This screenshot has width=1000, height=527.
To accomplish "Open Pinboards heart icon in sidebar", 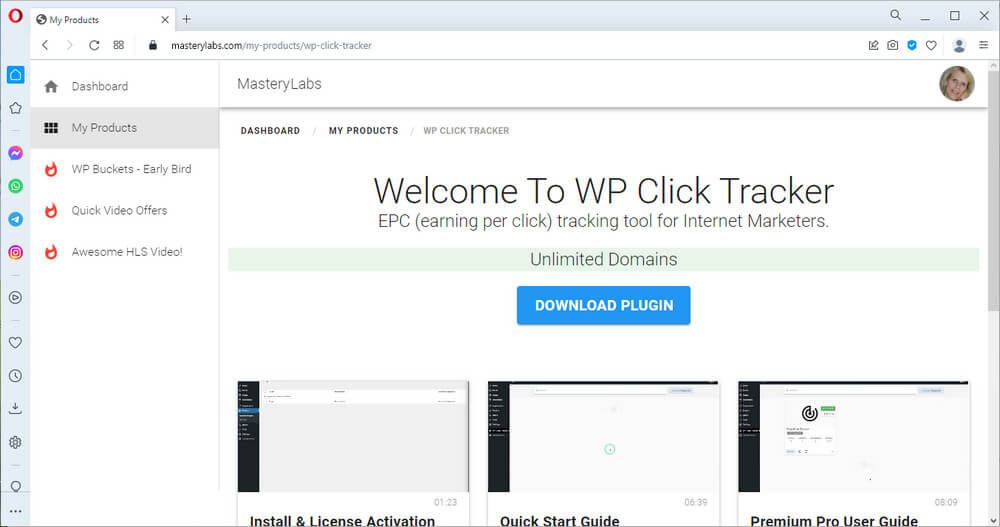I will click(15, 343).
